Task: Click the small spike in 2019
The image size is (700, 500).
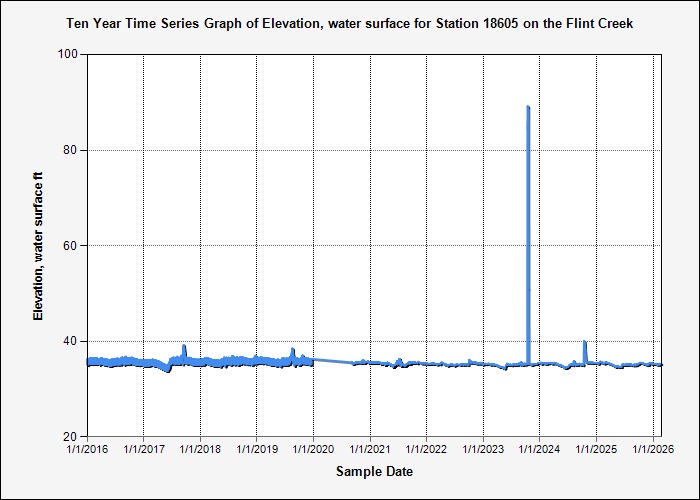Action: pyautogui.click(x=293, y=350)
